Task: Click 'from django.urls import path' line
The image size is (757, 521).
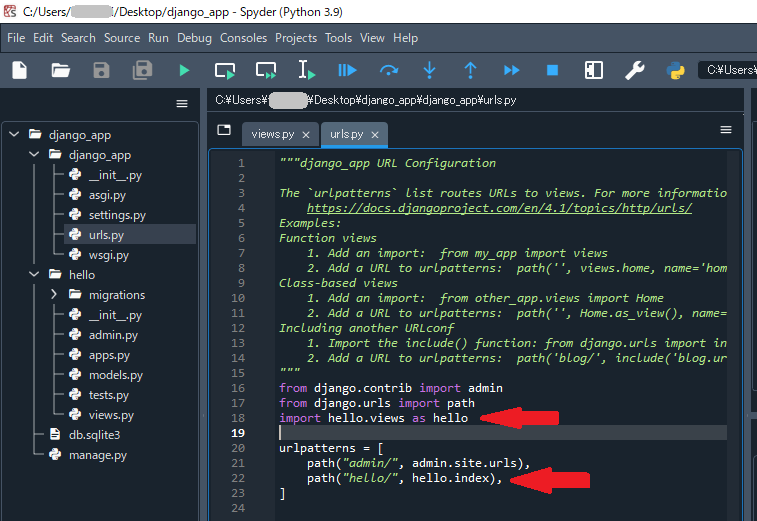Action: pyautogui.click(x=377, y=403)
